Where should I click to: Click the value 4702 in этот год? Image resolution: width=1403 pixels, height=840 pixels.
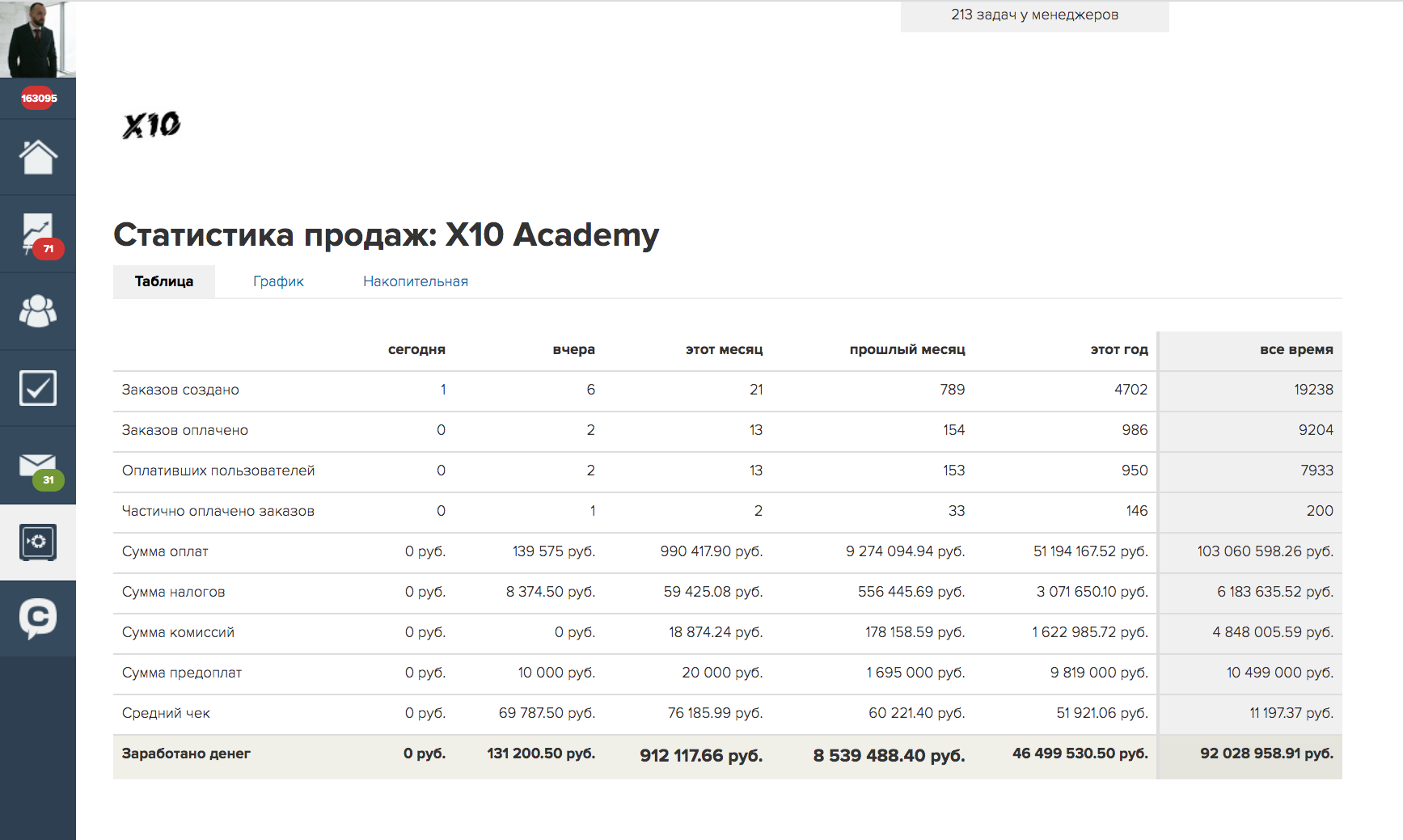pos(1130,390)
